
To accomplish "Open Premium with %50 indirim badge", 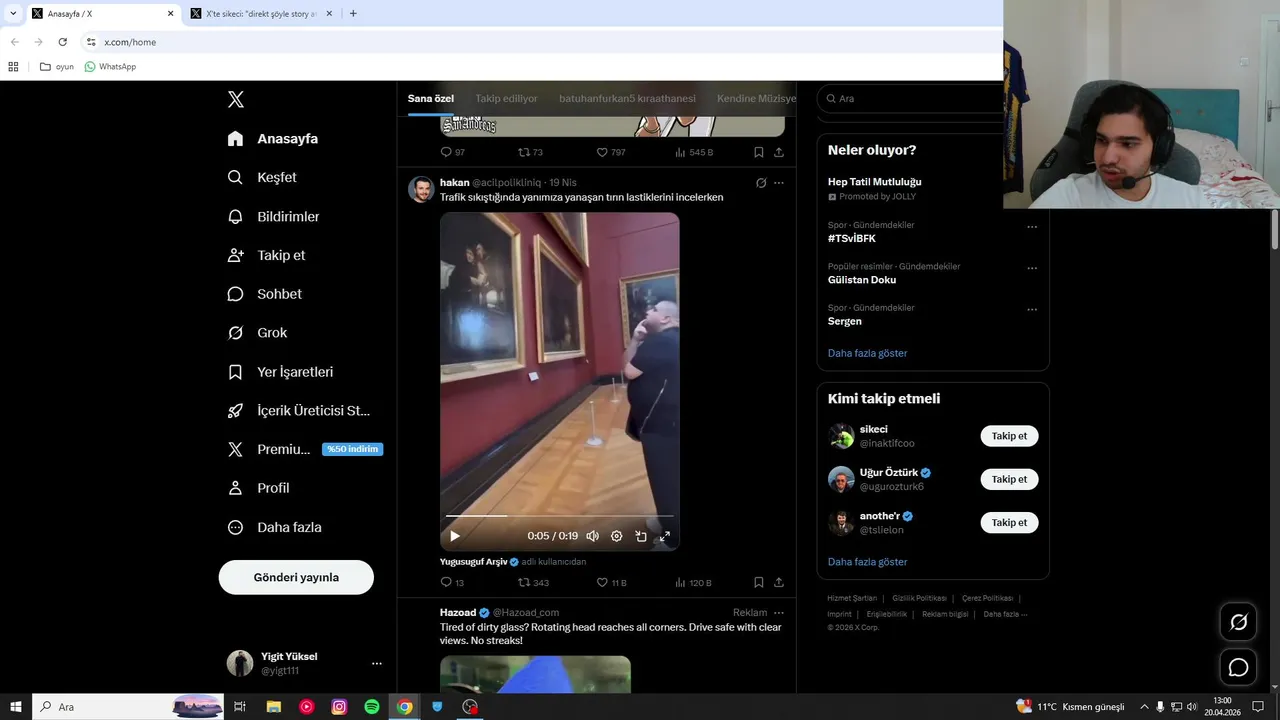I will [304, 449].
